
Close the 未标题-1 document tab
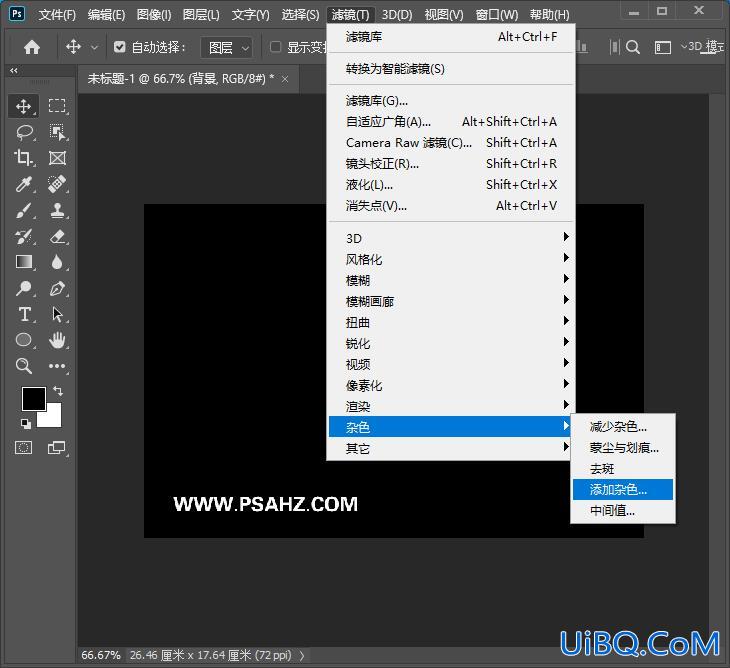click(x=285, y=80)
